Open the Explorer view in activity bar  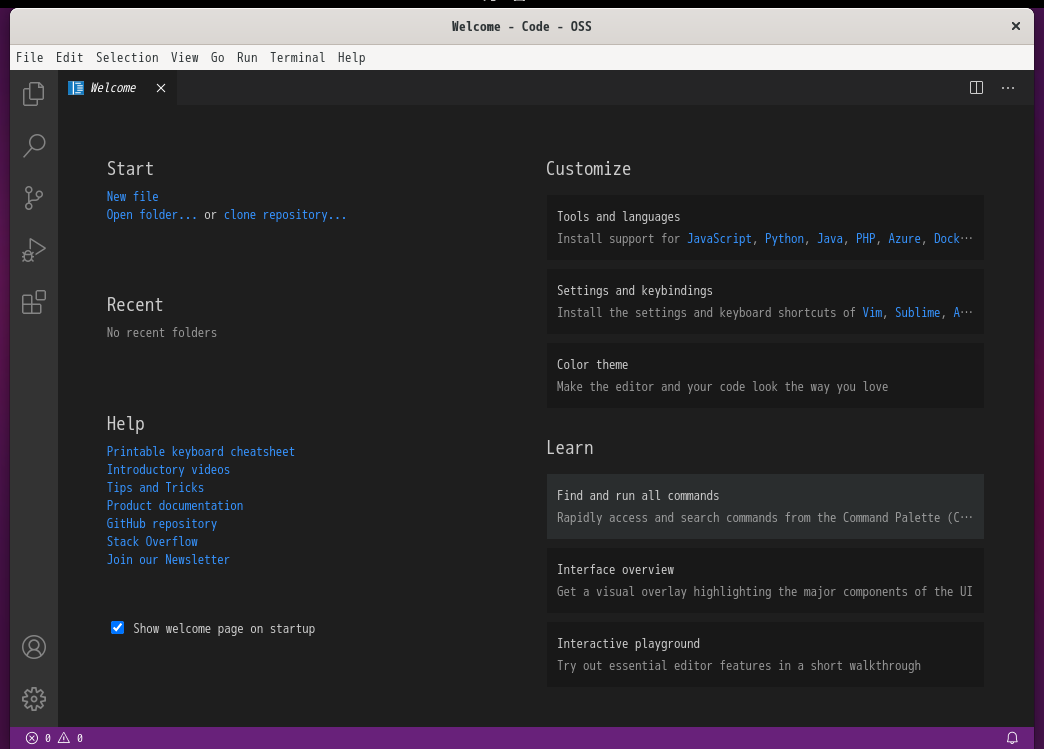point(34,94)
